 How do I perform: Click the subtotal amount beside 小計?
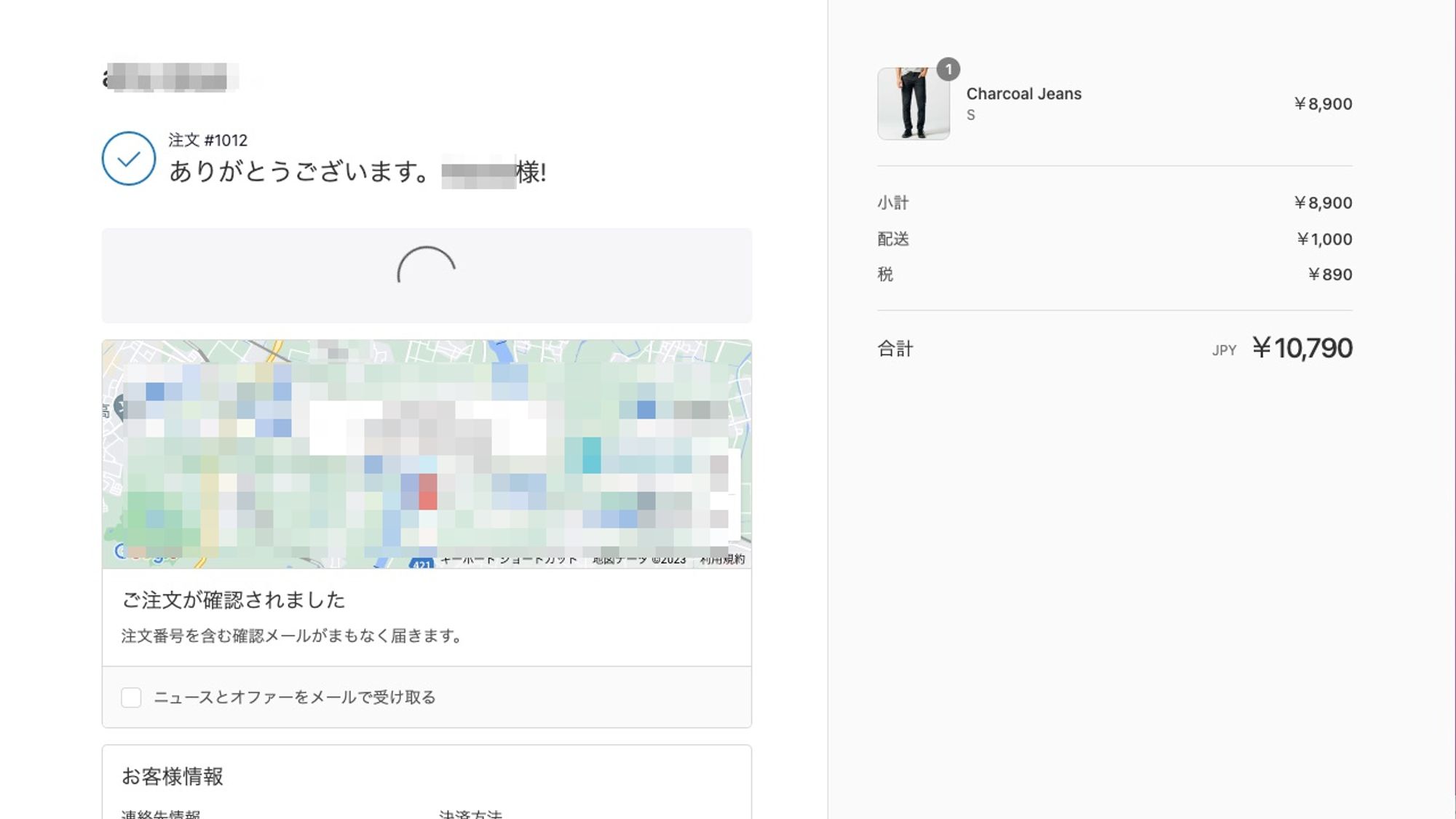[x=1323, y=203]
